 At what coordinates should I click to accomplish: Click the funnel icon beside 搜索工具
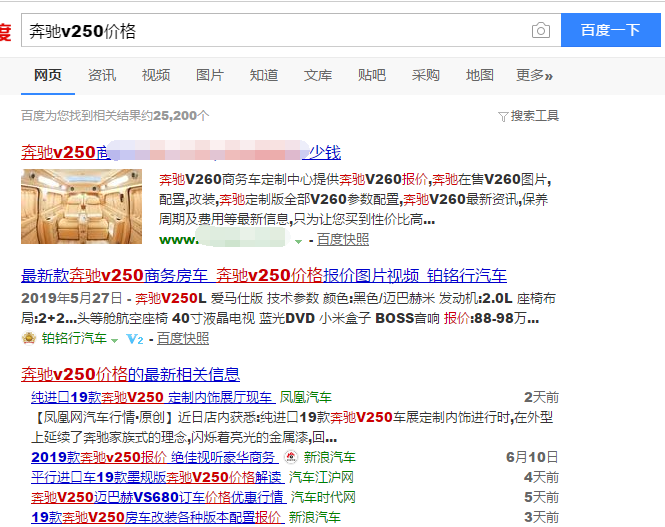[503, 117]
